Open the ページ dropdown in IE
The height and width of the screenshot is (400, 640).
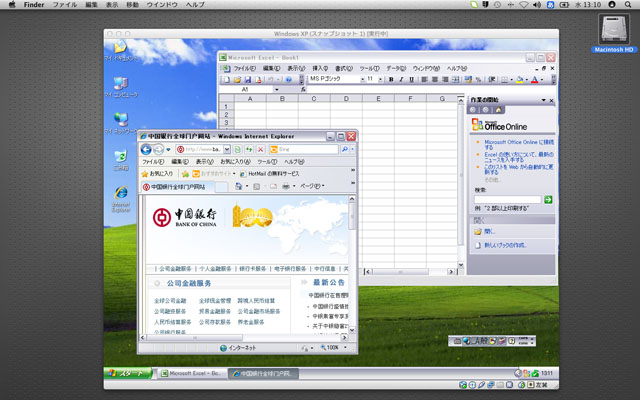[312, 187]
